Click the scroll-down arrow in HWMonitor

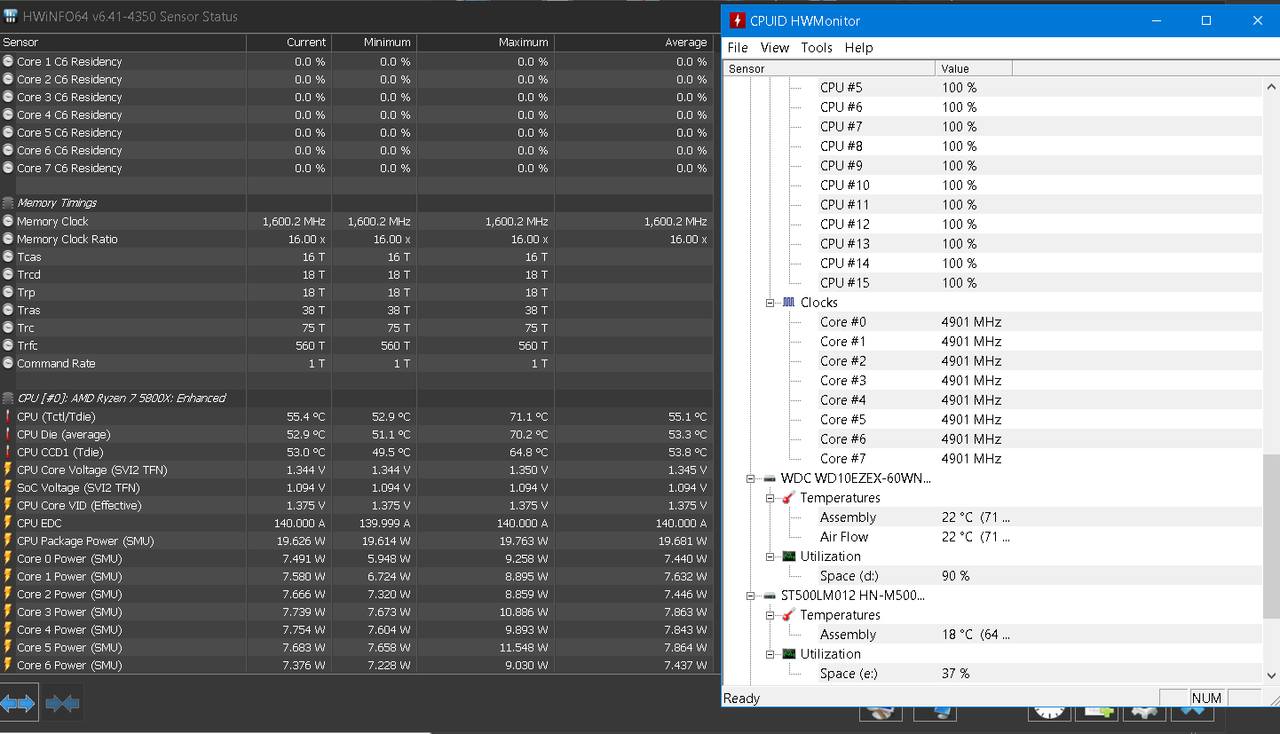point(1271,676)
